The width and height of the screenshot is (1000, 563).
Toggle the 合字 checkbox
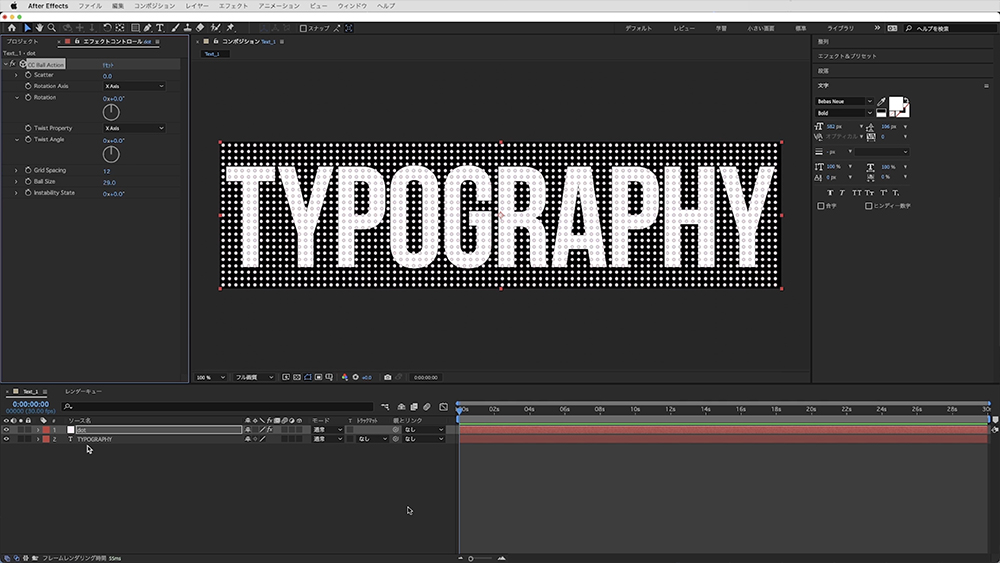click(x=821, y=205)
